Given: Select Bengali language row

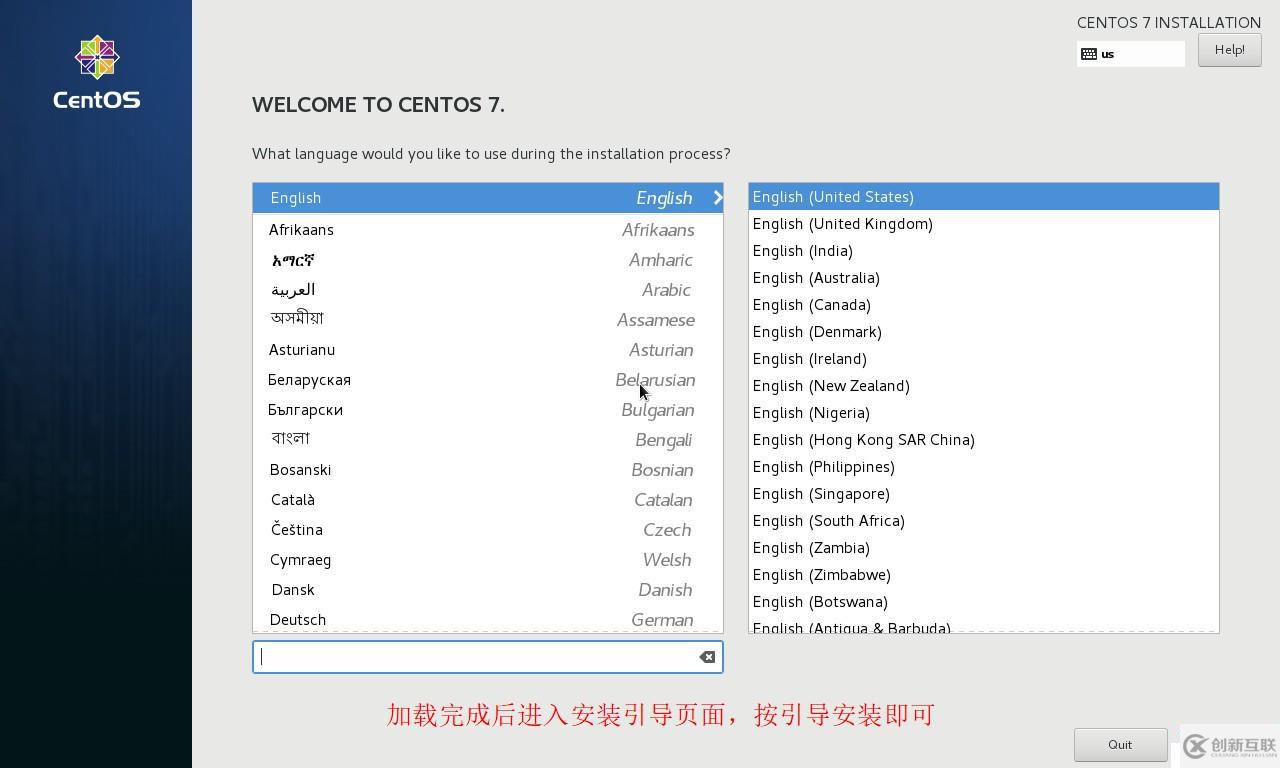Looking at the screenshot, I should [488, 440].
